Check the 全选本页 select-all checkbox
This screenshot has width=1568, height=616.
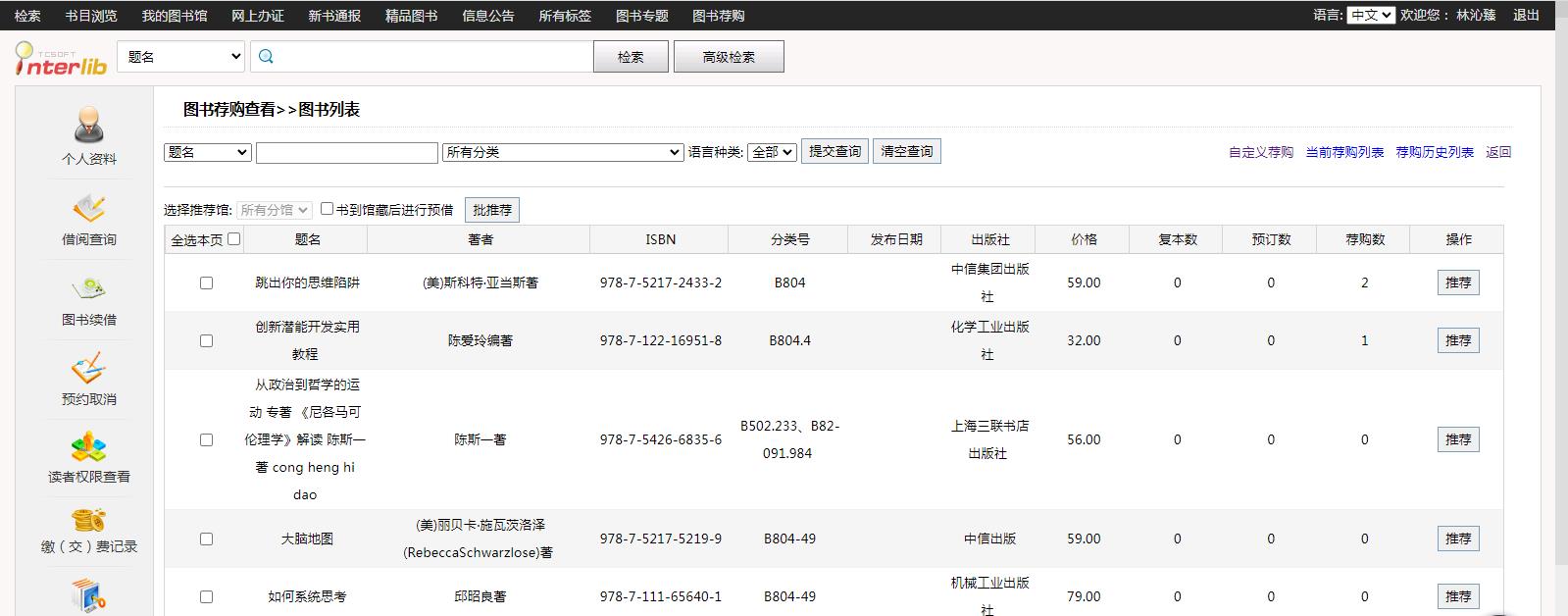pos(233,238)
